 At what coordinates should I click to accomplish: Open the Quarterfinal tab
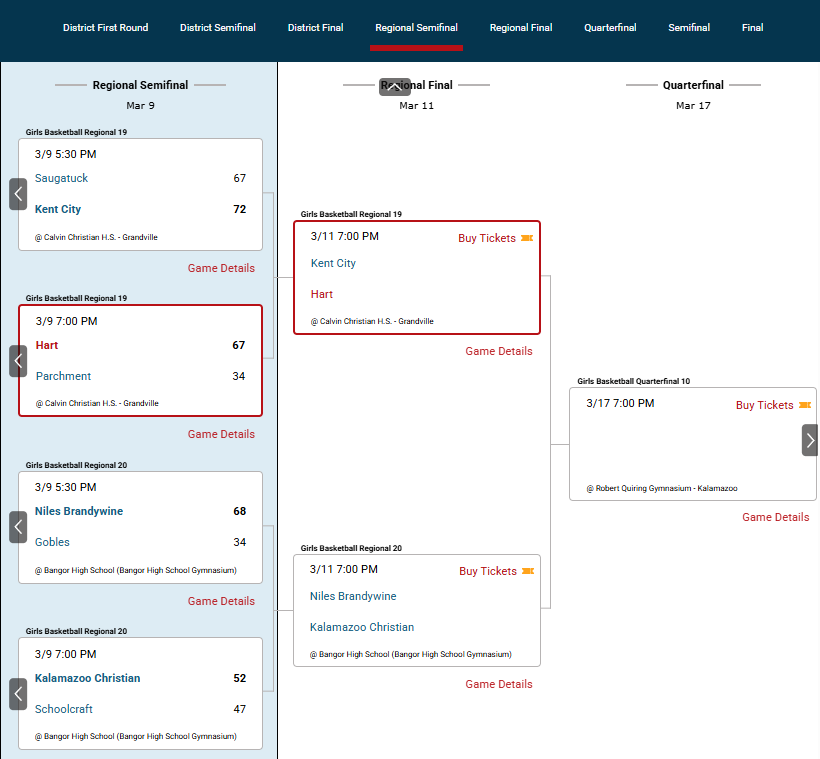coord(610,28)
